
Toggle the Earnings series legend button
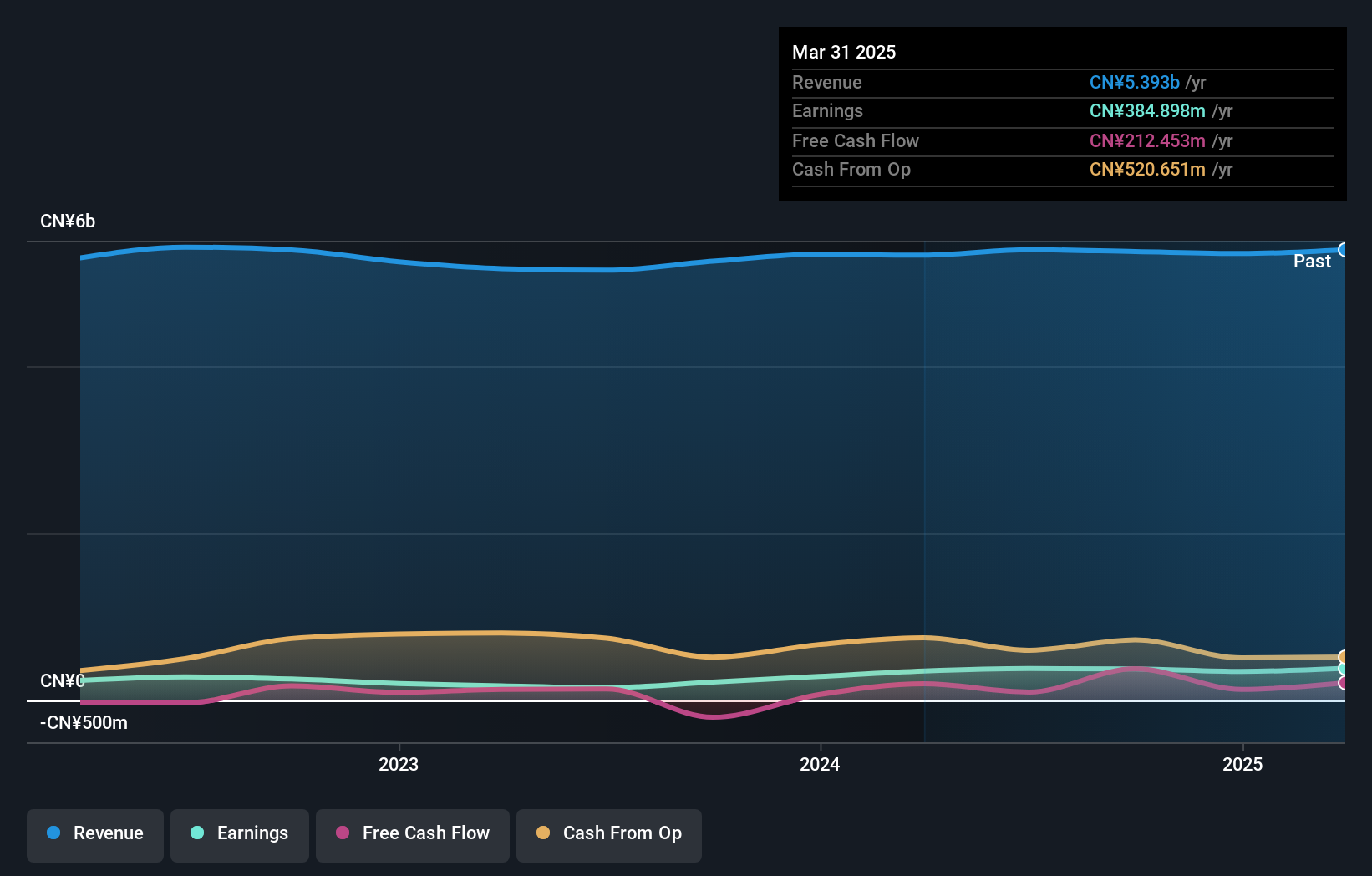click(240, 835)
